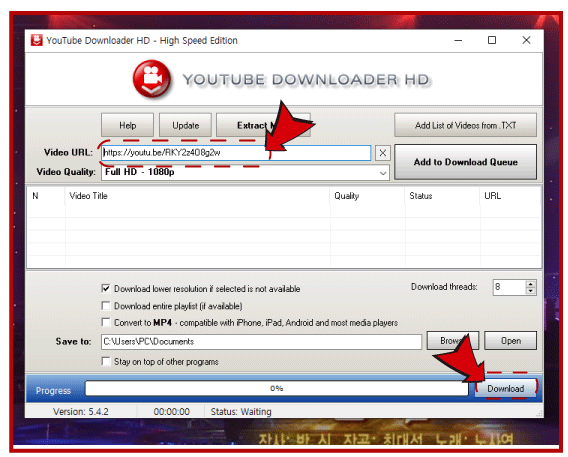Enable Convert to MP4 checkbox

point(106,323)
